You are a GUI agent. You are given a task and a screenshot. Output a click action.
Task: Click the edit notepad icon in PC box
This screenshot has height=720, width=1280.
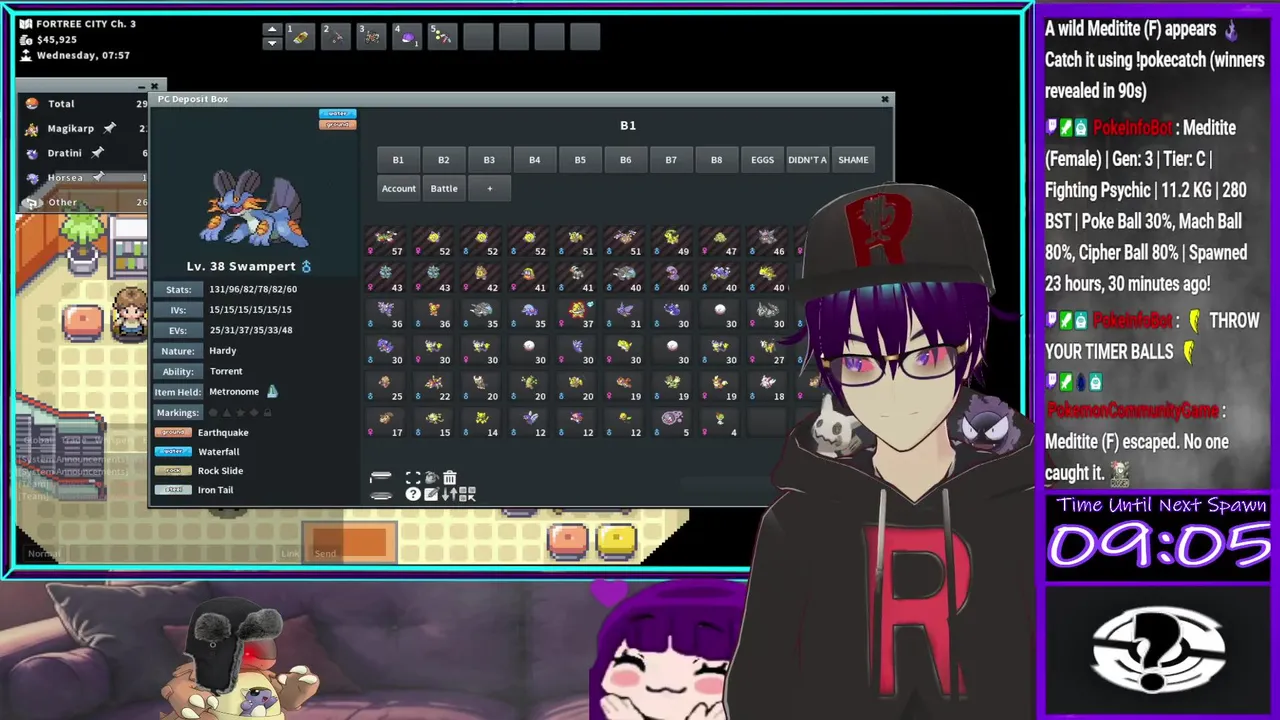(431, 494)
